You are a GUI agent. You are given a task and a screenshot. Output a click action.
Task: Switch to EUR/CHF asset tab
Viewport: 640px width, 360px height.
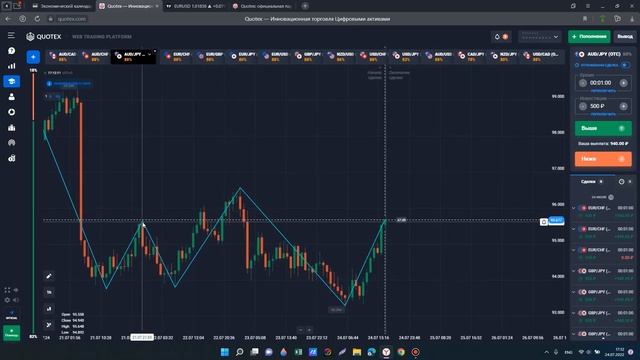pyautogui.click(x=177, y=57)
